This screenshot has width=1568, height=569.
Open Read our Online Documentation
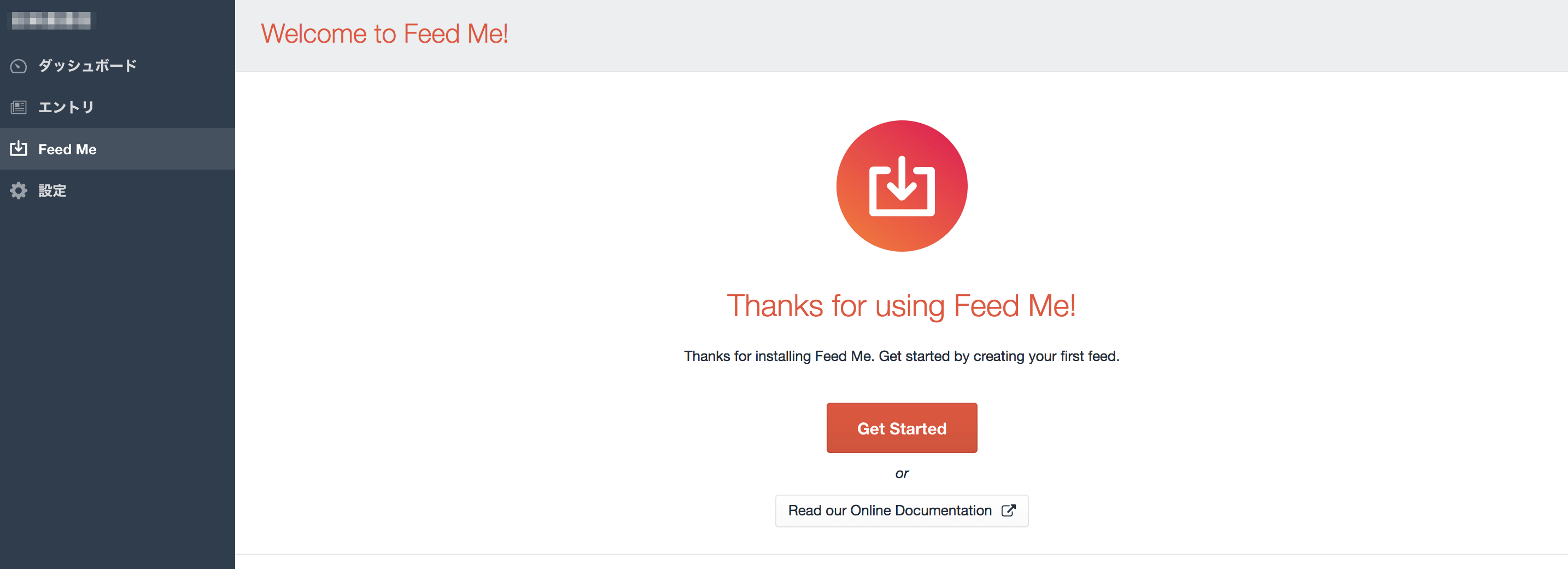click(x=902, y=510)
